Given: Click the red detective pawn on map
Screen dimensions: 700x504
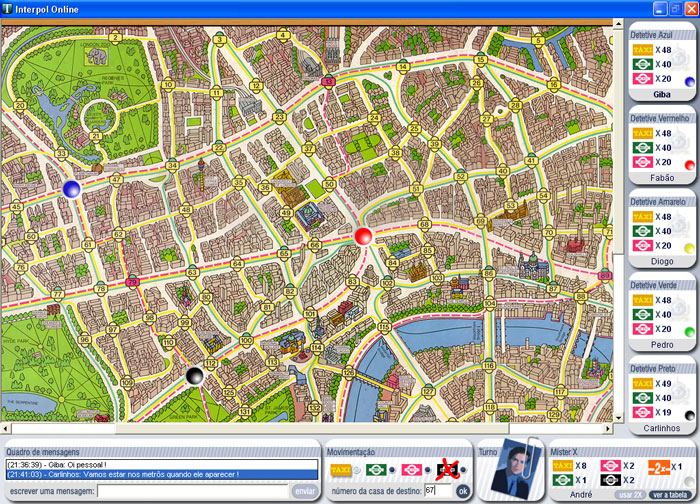Looking at the screenshot, I should (x=362, y=236).
